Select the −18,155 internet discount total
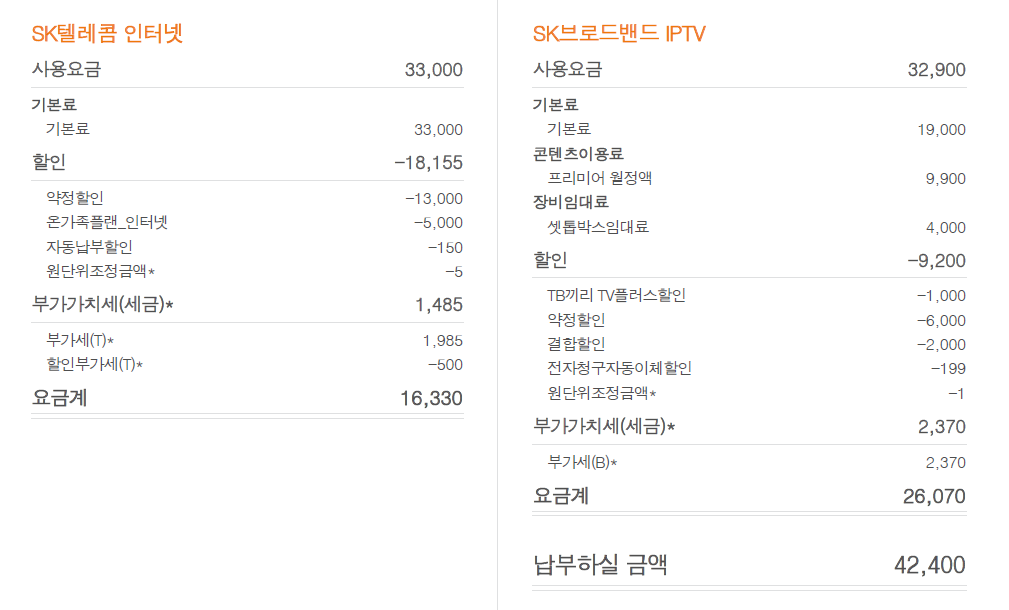The image size is (1009, 610). tap(428, 162)
